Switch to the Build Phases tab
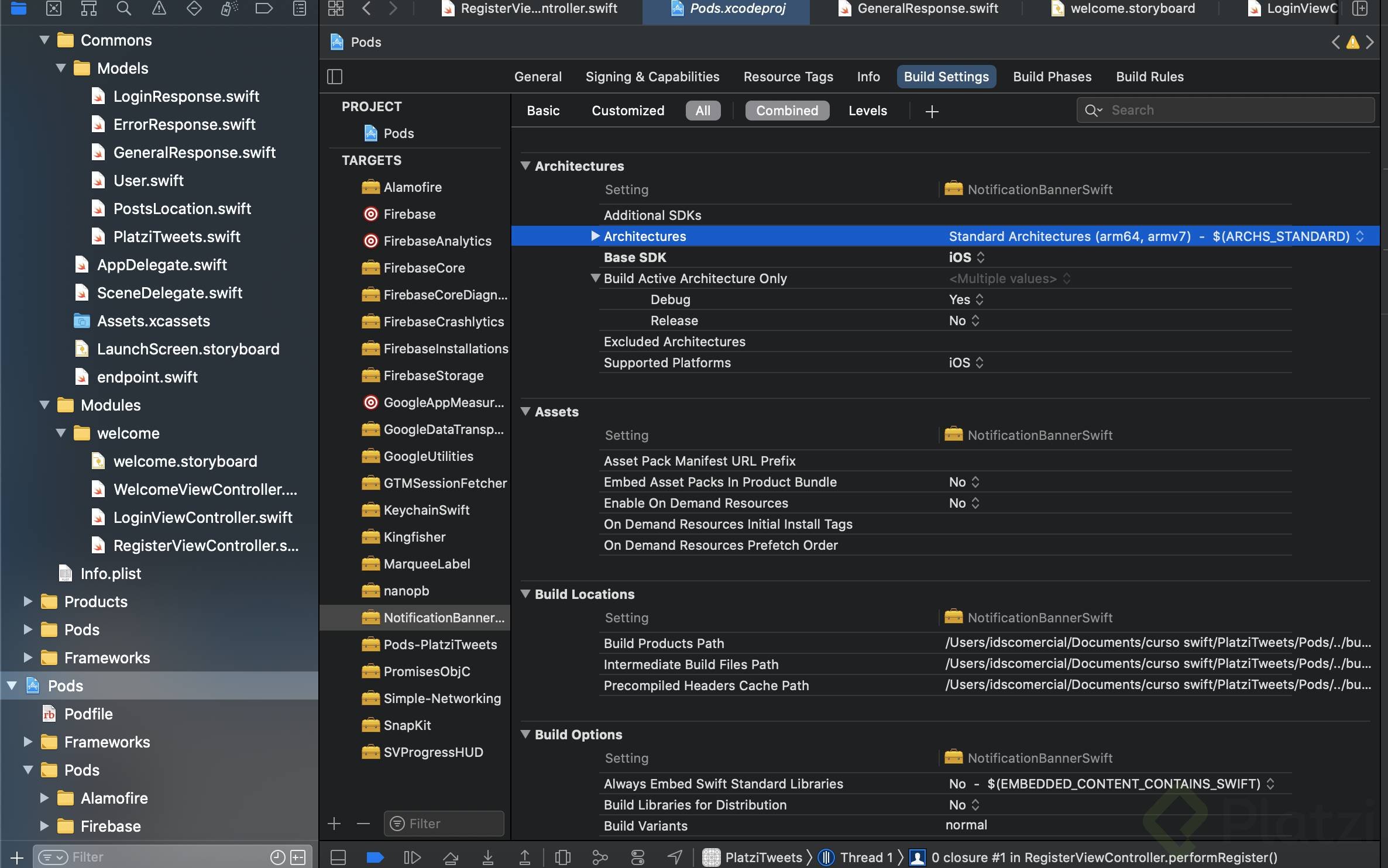Screen dimensions: 1388x868 point(1052,77)
